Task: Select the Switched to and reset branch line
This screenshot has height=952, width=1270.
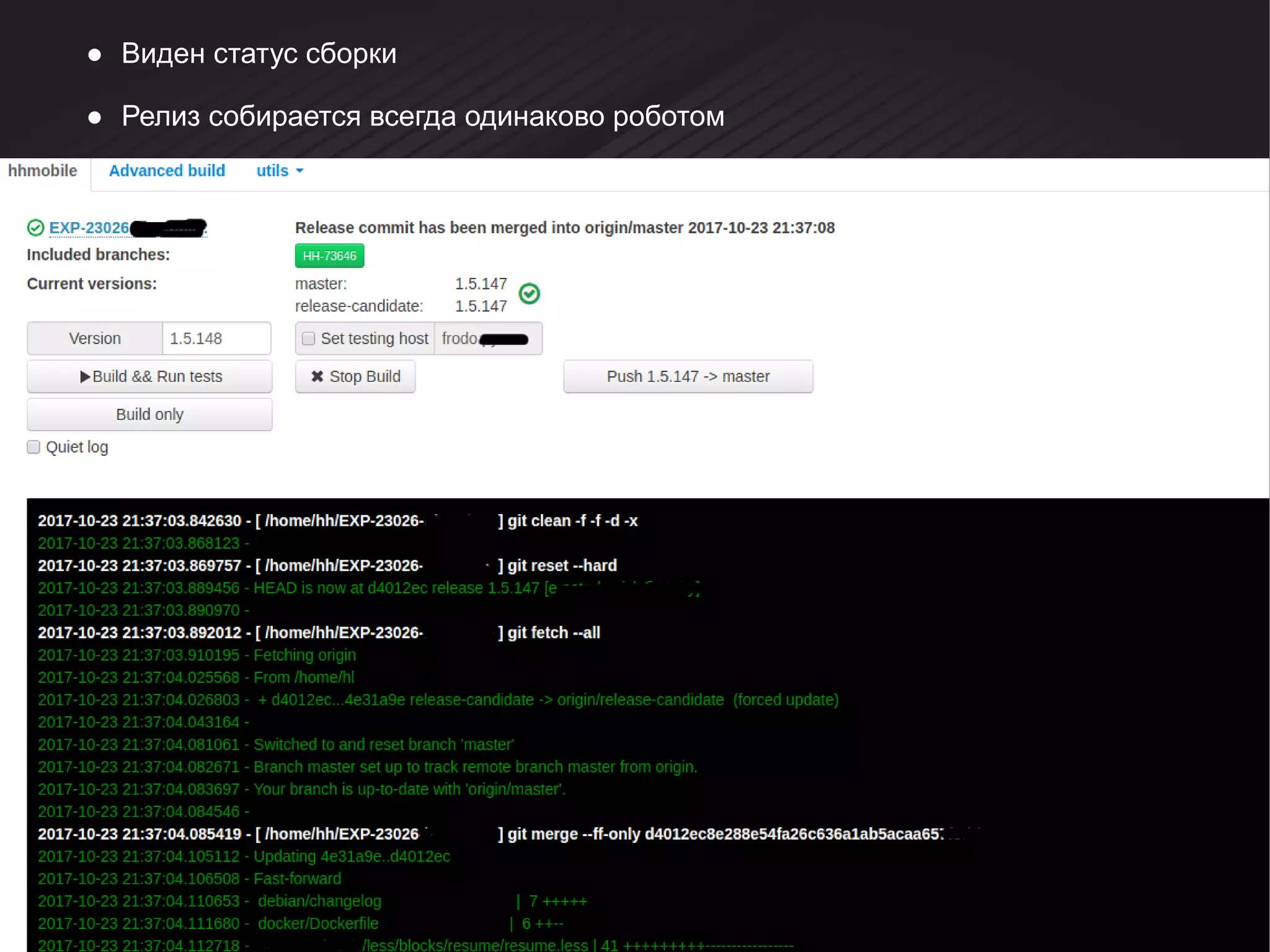Action: (276, 744)
